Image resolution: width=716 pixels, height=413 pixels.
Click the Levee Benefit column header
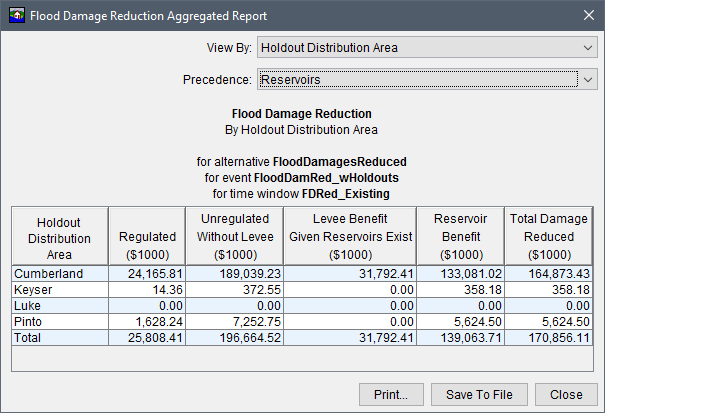[x=350, y=236]
